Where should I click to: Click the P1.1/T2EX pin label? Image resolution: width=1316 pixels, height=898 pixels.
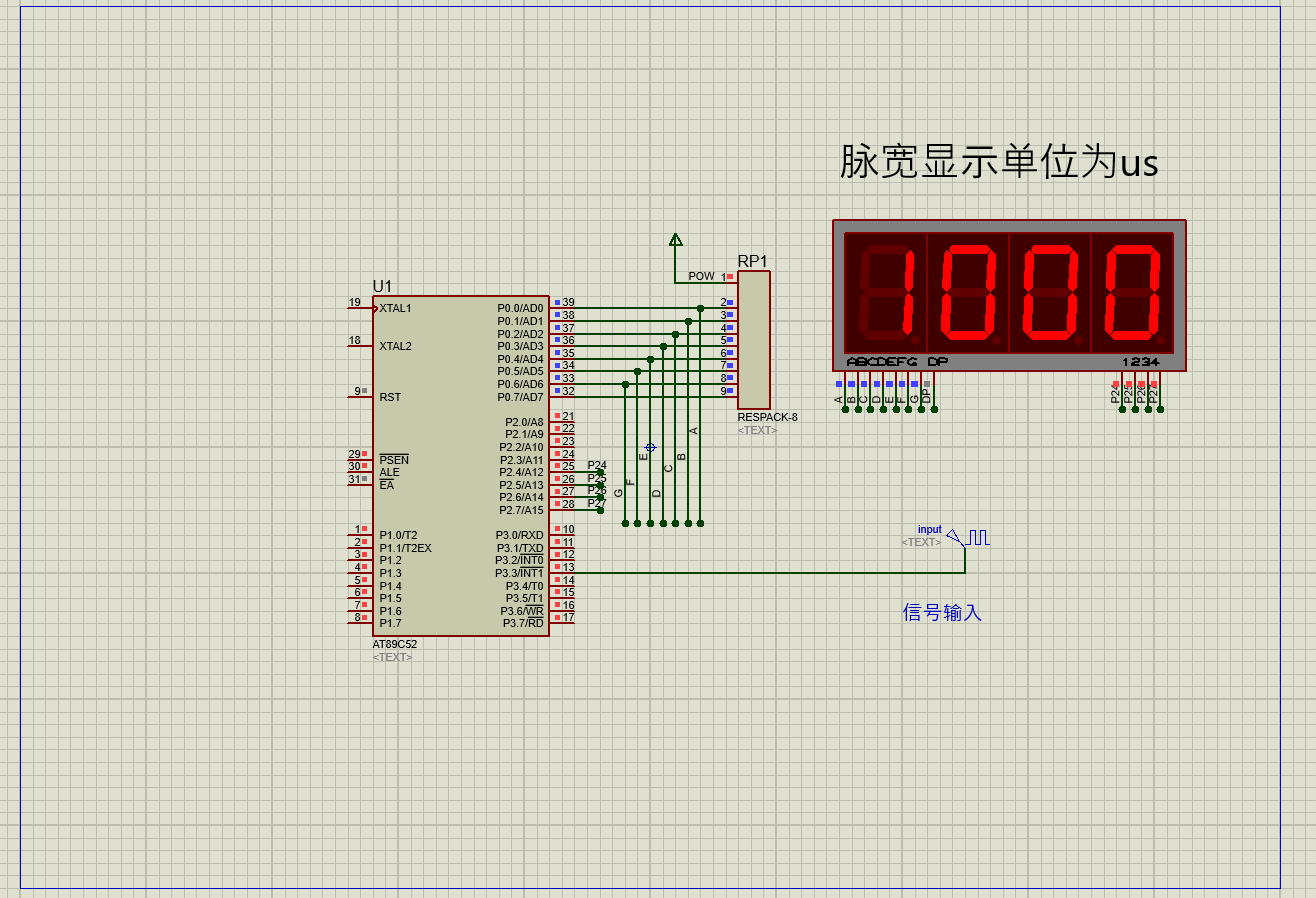[x=405, y=548]
